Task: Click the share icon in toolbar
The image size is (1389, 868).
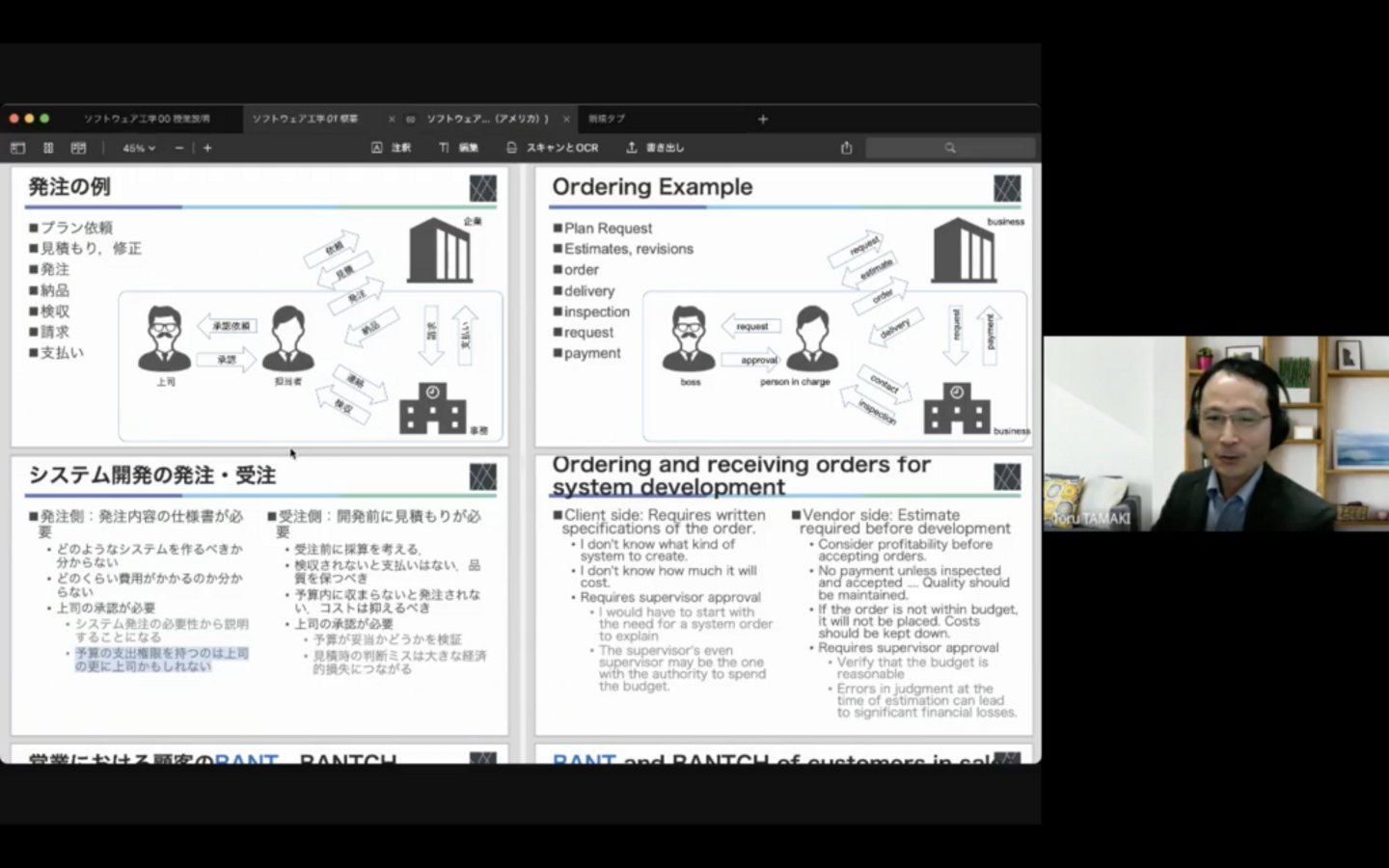Action: pos(847,148)
